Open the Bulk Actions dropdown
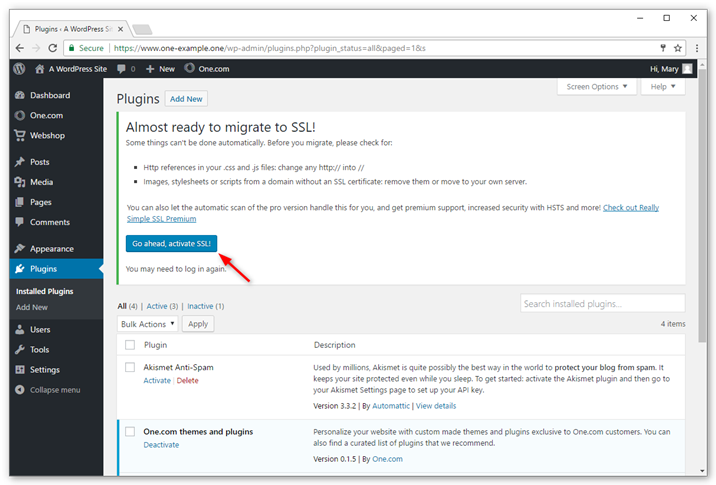716x485 pixels. [x=147, y=324]
